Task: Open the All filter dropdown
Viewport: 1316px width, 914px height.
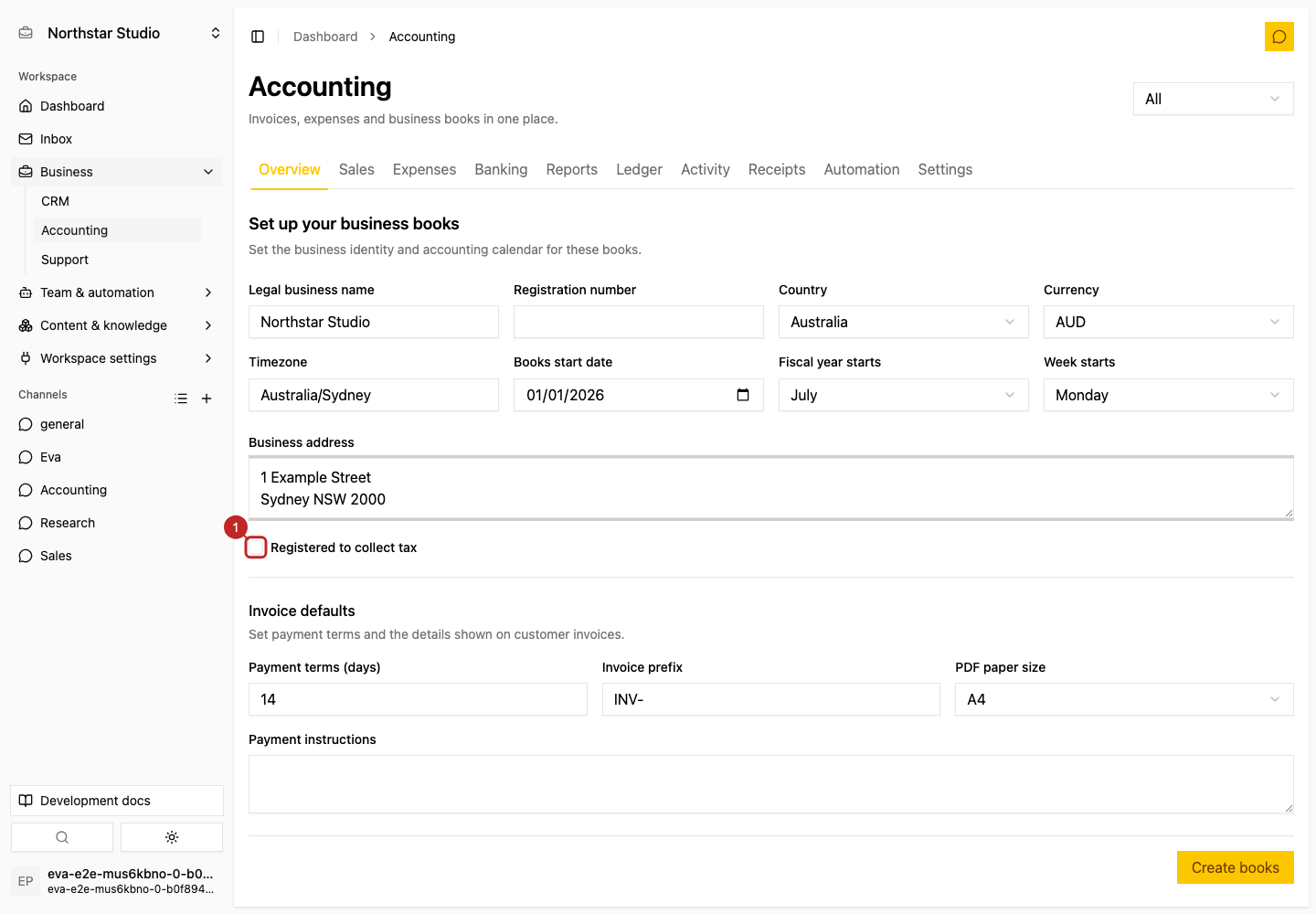Action: [1214, 99]
